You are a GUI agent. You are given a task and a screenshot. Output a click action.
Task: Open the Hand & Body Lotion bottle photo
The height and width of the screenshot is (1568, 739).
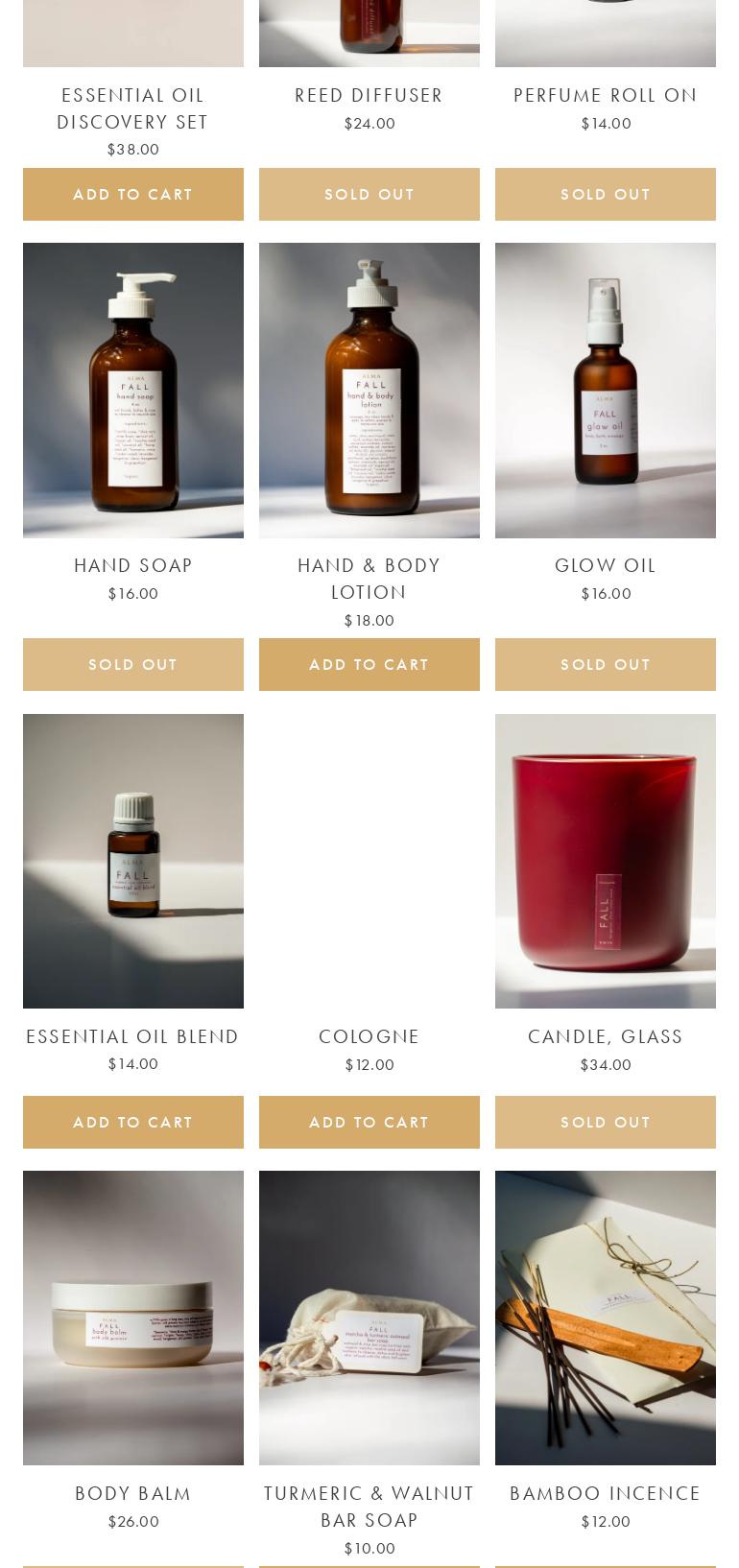pos(369,391)
